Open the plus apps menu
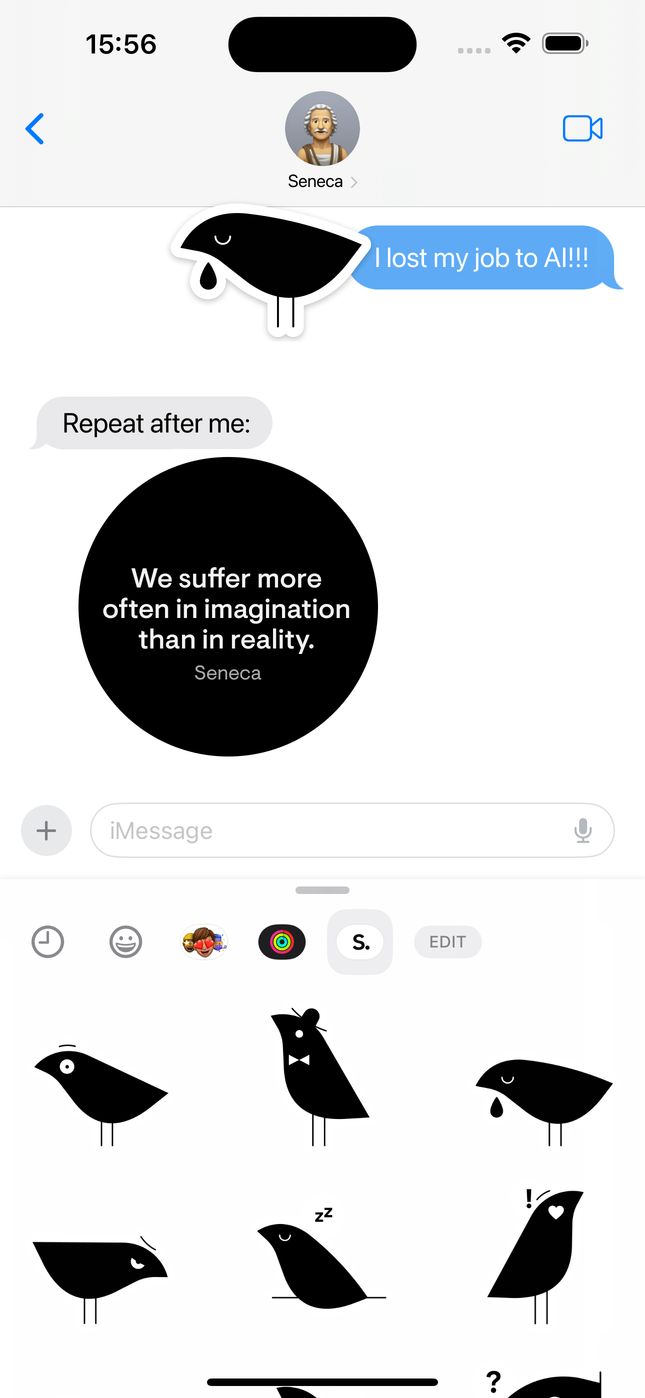Viewport: 645px width, 1398px height. (x=46, y=830)
